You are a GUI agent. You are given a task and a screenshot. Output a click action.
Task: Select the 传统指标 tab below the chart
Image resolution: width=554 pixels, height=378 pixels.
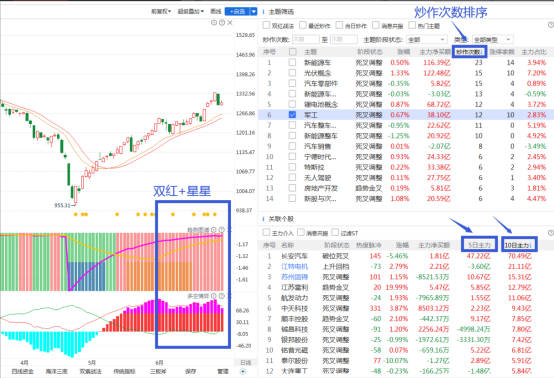click(124, 371)
